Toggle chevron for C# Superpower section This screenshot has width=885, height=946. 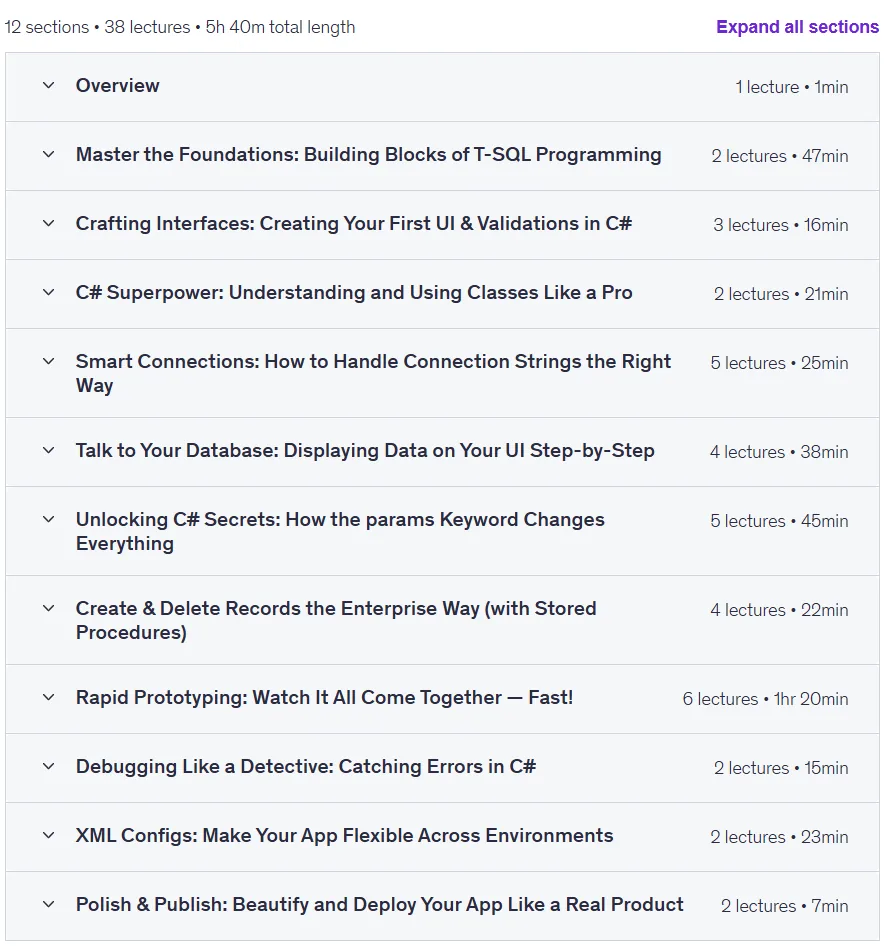[49, 292]
